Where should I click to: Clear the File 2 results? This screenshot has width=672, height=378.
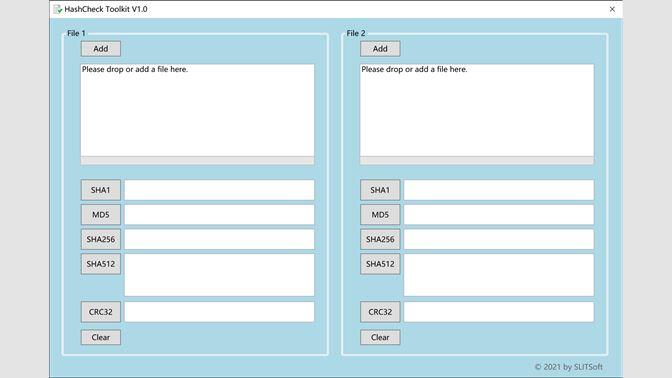click(380, 337)
